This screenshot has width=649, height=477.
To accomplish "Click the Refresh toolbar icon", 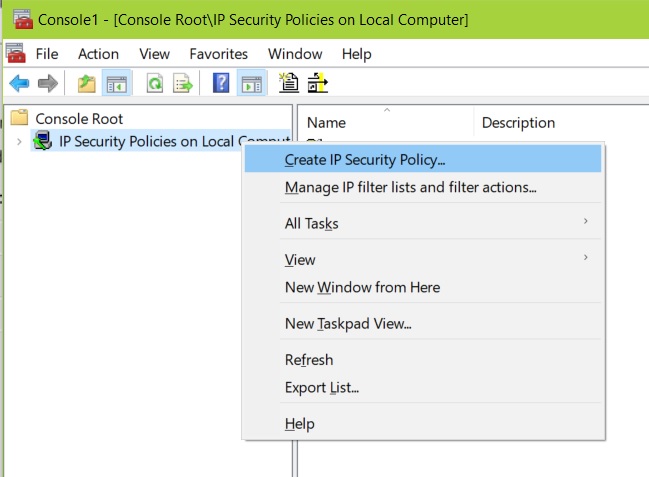I will tap(155, 83).
